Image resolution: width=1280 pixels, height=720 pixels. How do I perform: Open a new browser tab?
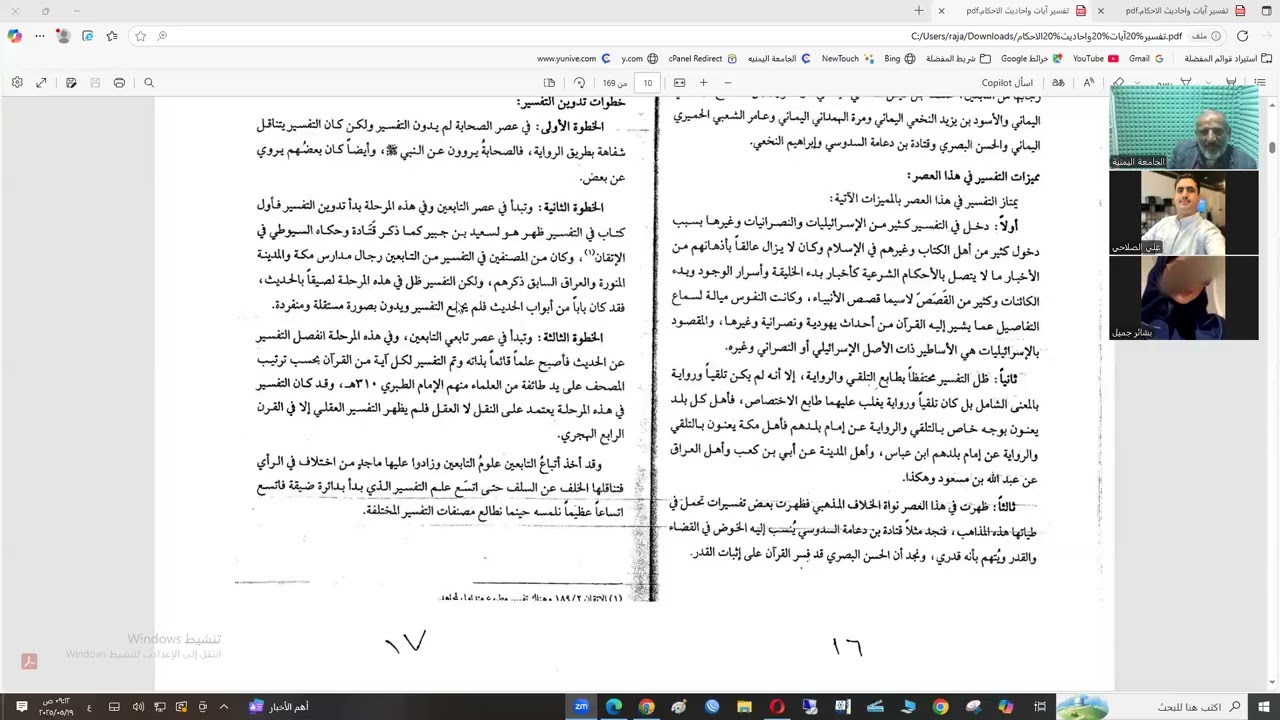(918, 11)
